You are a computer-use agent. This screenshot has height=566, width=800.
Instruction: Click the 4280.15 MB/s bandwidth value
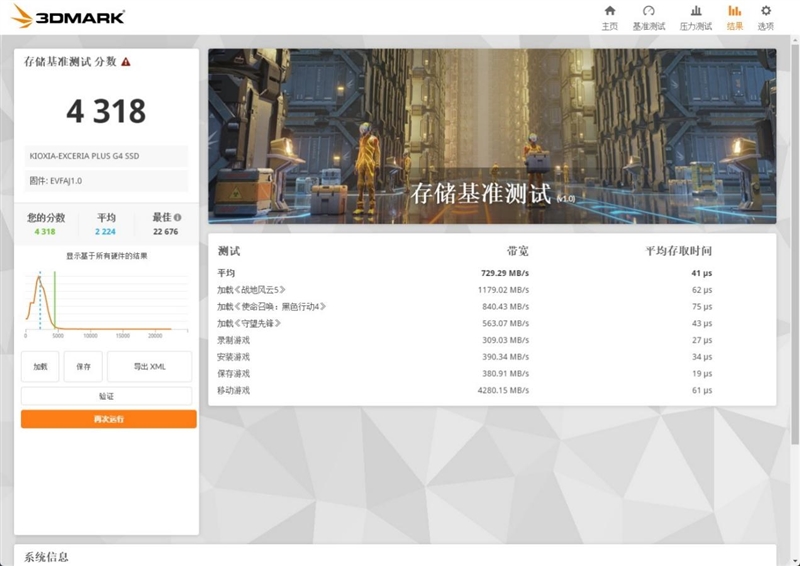[503, 390]
